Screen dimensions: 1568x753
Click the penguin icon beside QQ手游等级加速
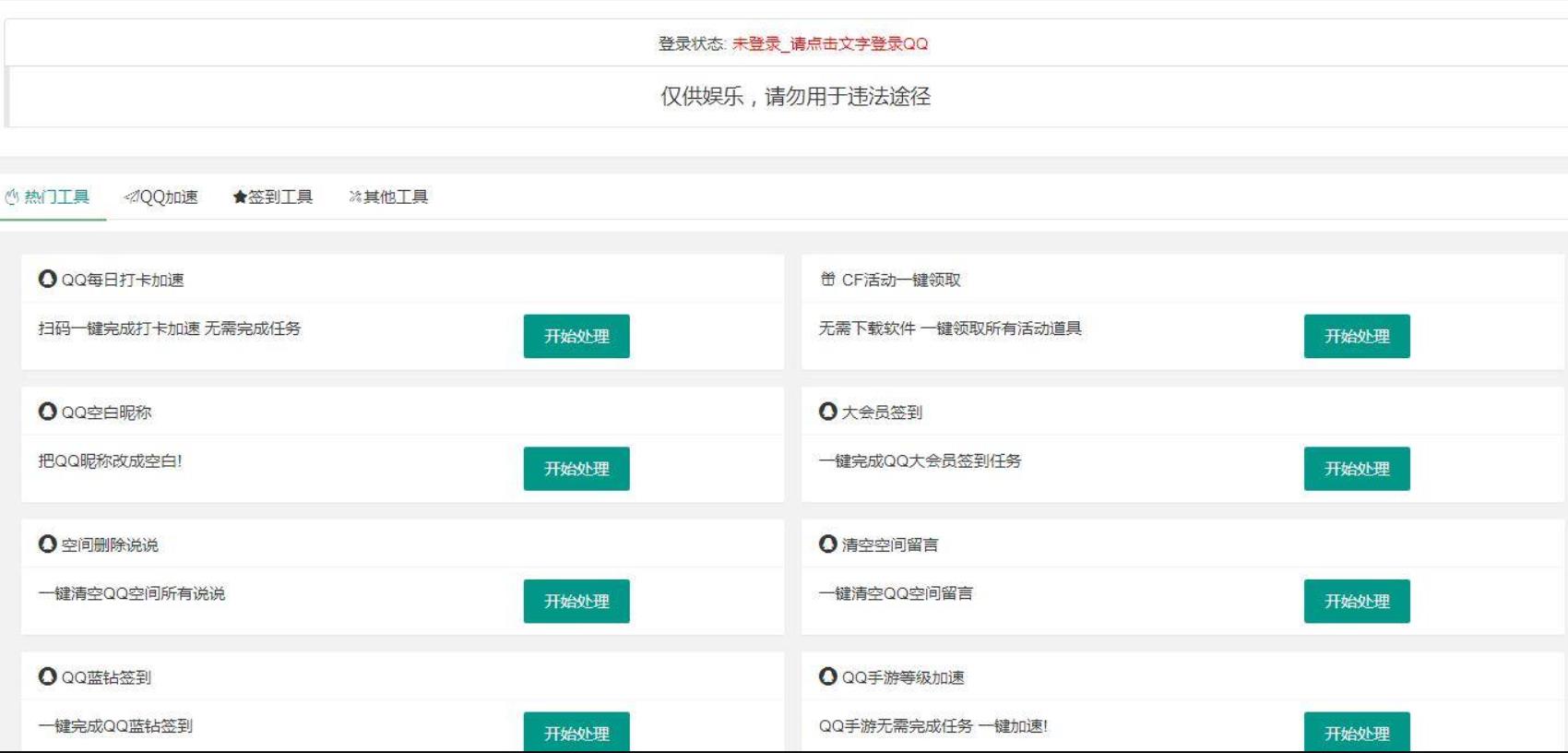[828, 676]
